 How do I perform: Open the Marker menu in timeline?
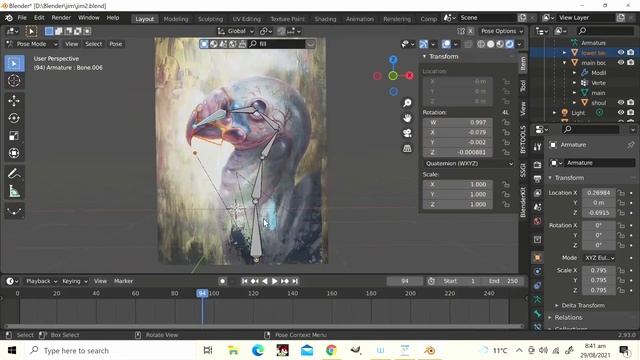pyautogui.click(x=123, y=281)
